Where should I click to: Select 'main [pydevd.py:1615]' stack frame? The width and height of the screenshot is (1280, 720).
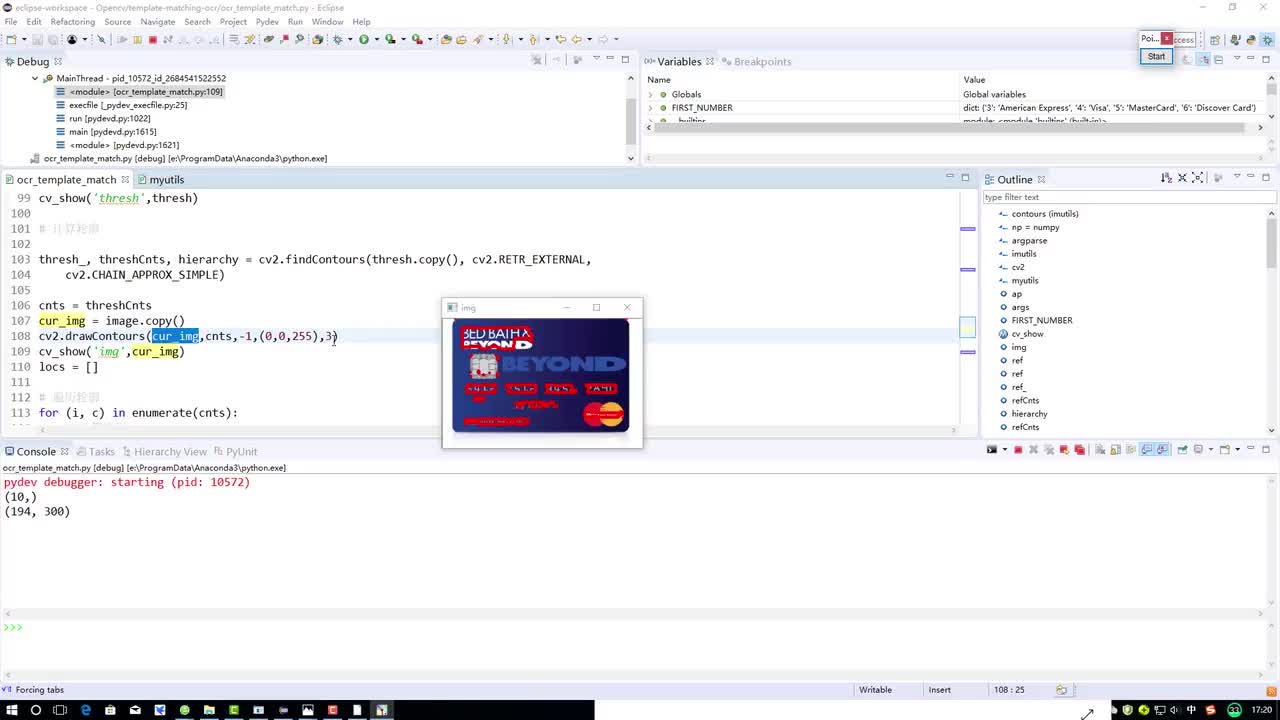(x=112, y=132)
